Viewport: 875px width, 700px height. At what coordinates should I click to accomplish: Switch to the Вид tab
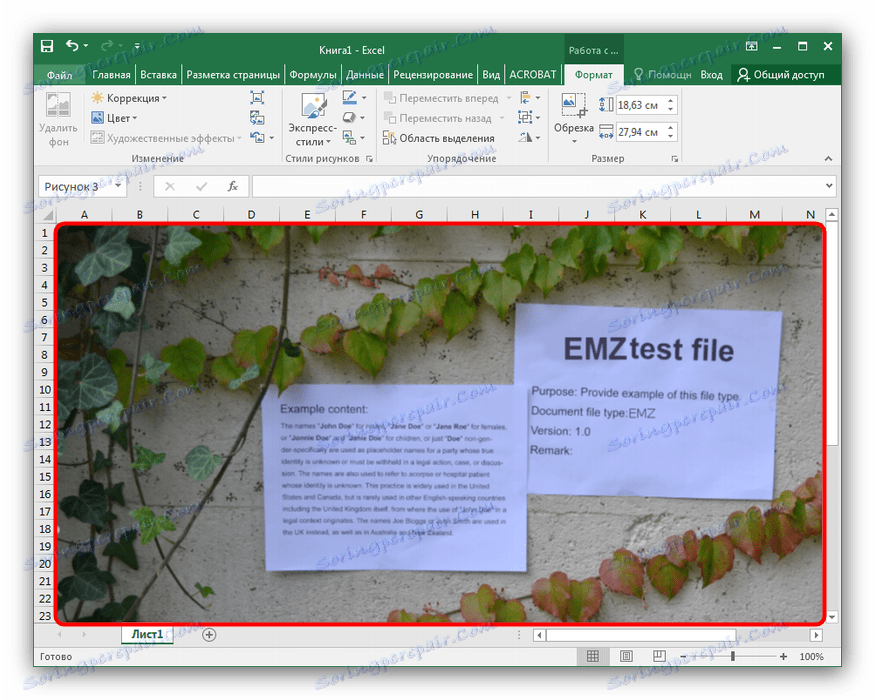coord(491,75)
